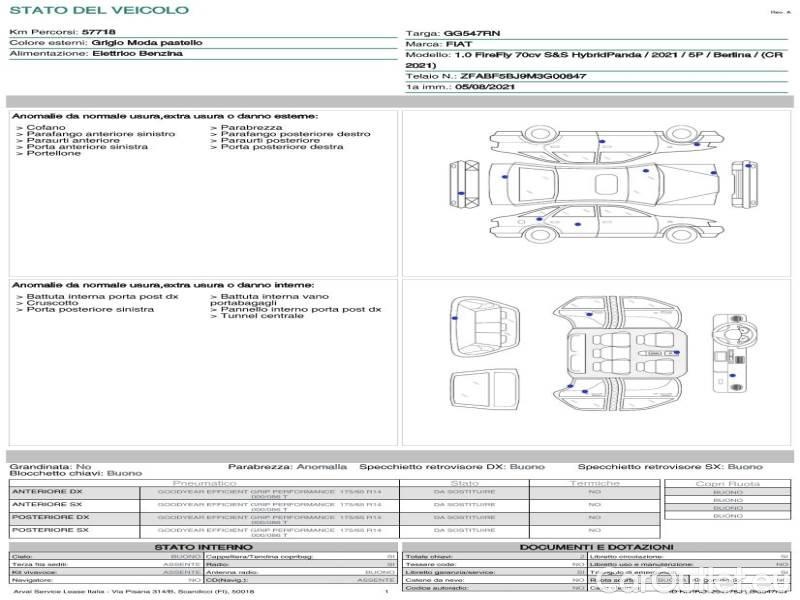Select the ANTERIORE DX tire row label

(49, 492)
